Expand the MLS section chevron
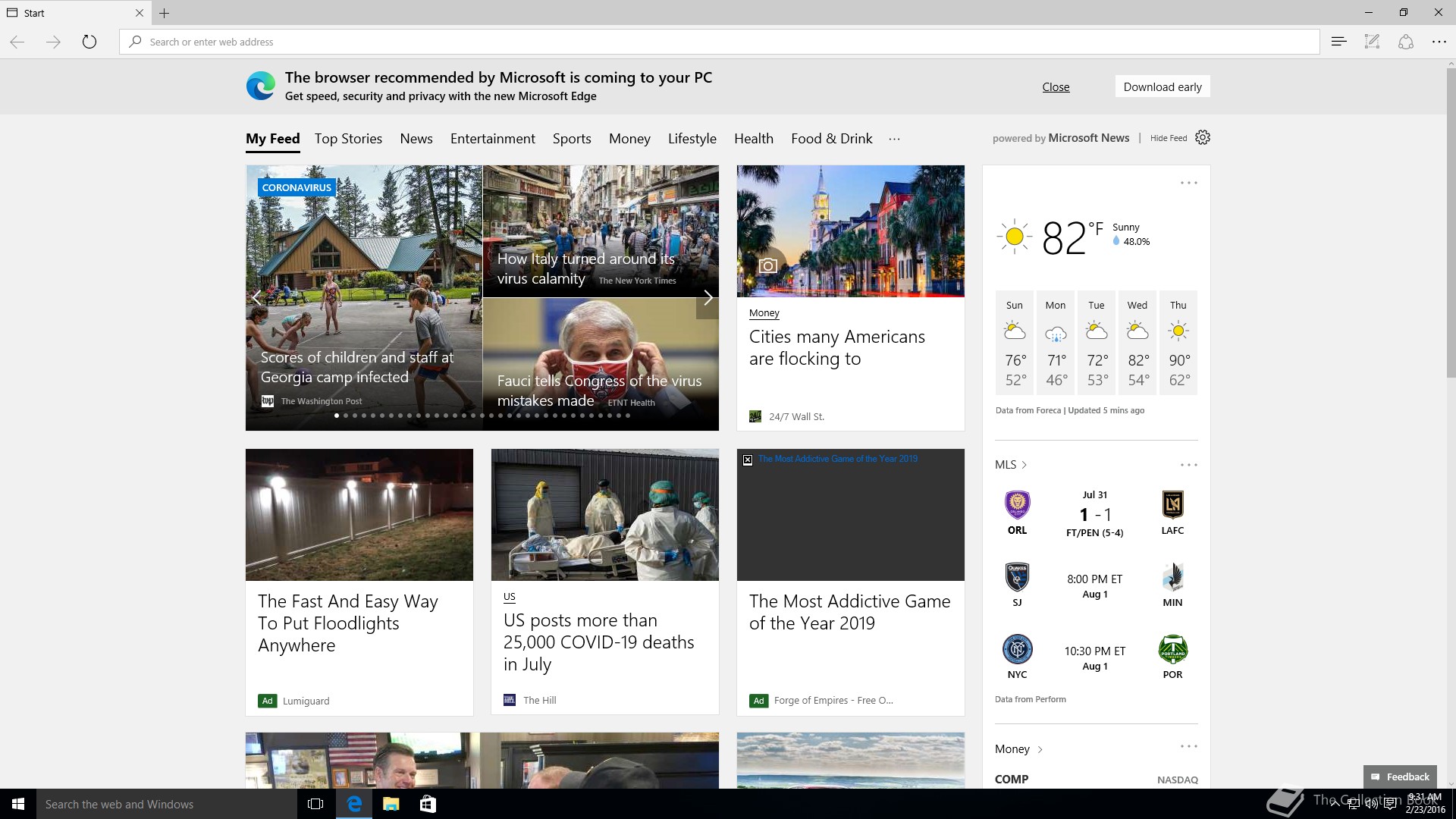 pos(1025,465)
